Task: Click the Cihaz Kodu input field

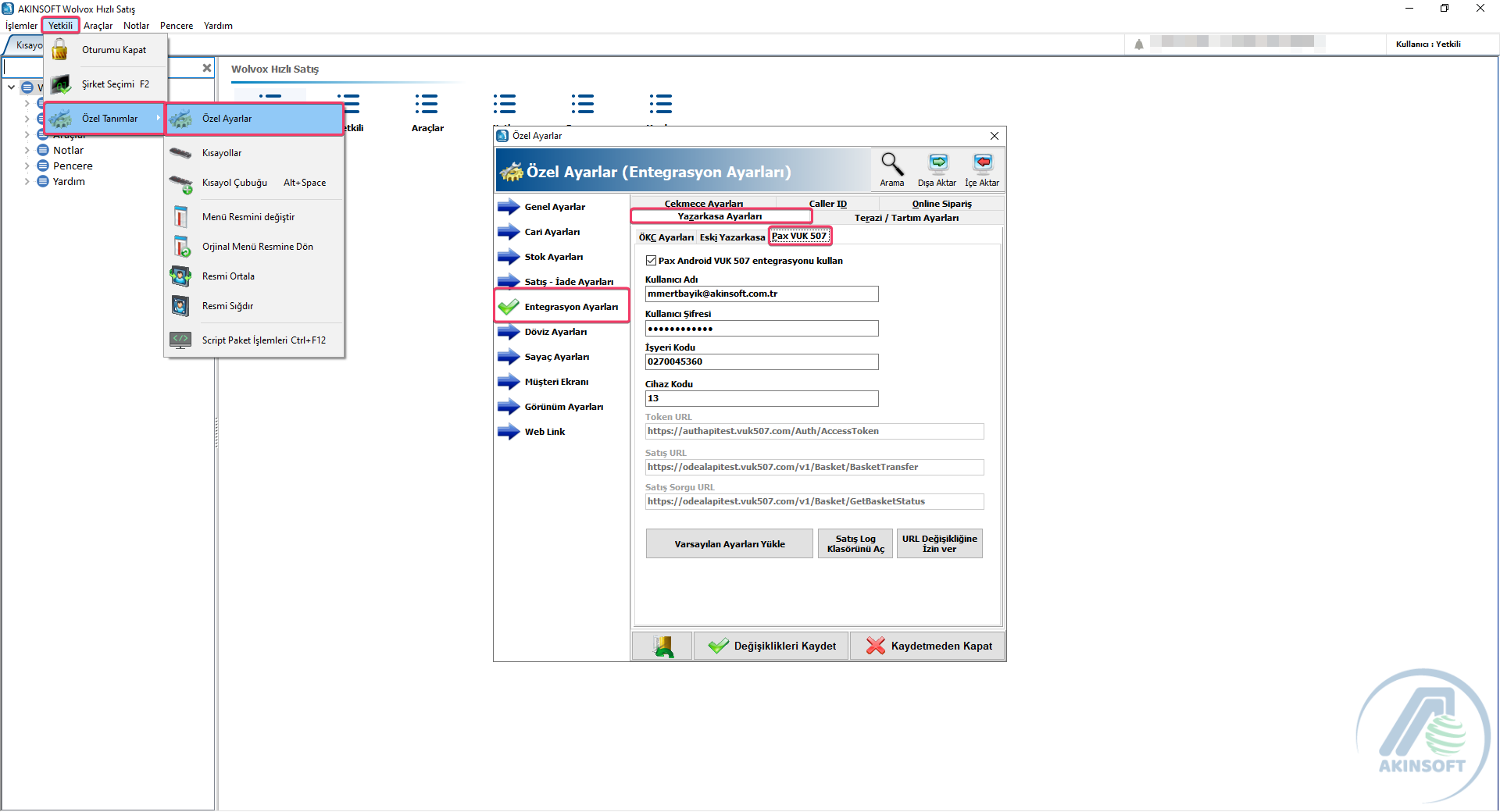Action: pyautogui.click(x=762, y=399)
